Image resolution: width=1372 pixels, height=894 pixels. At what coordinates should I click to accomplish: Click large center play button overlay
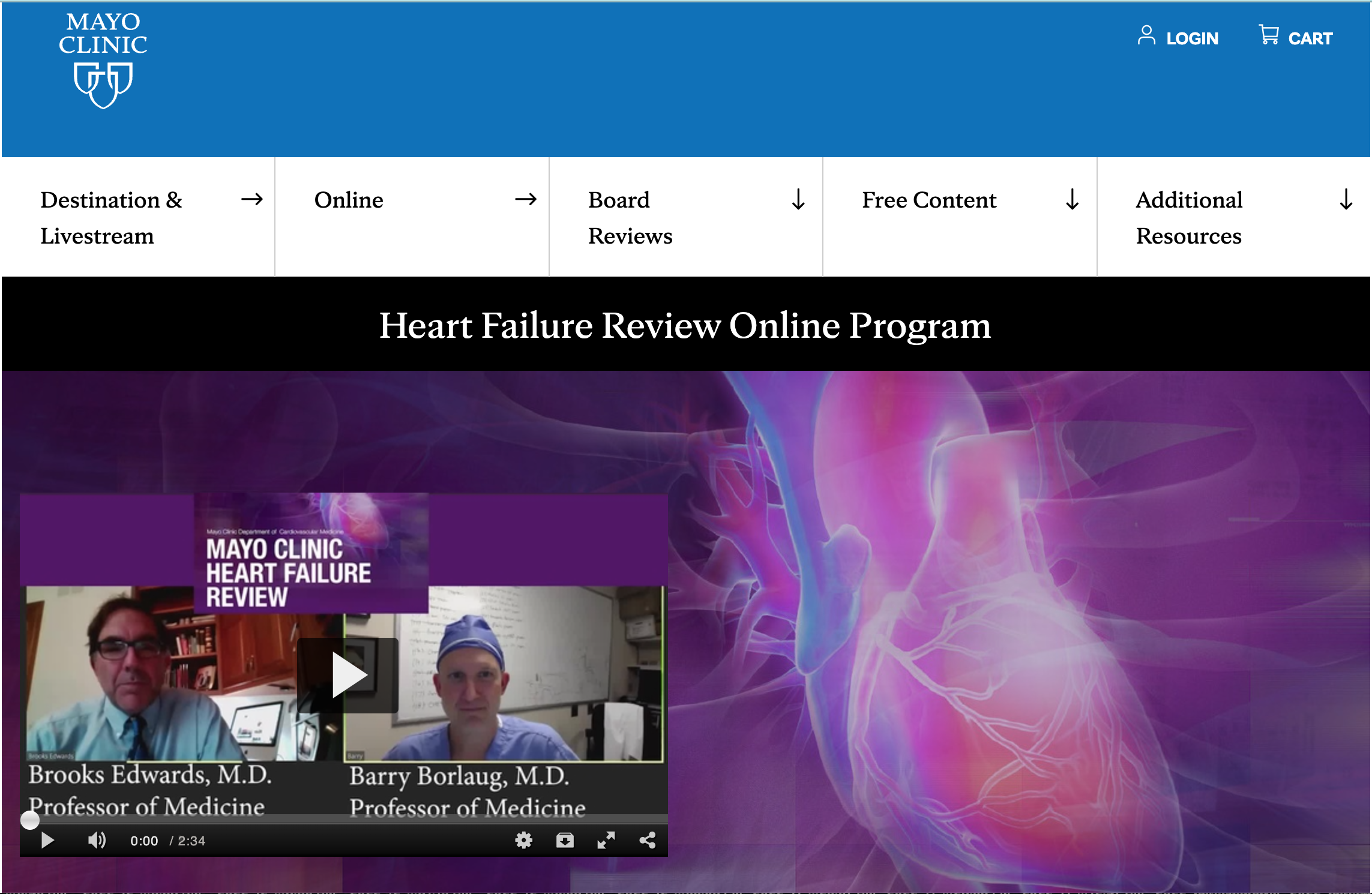[348, 676]
